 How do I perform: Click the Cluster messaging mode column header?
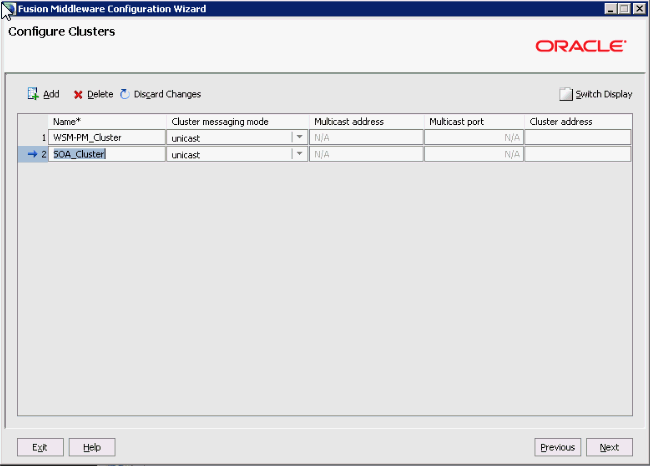(x=238, y=121)
